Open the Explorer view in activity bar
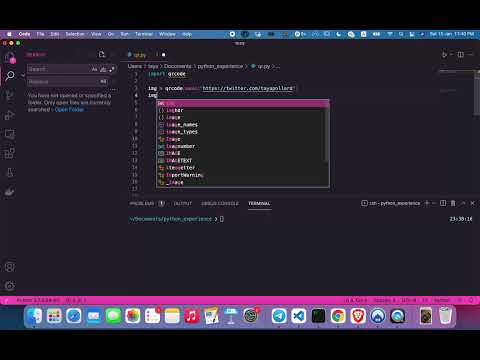The height and width of the screenshot is (360, 480). point(10,57)
